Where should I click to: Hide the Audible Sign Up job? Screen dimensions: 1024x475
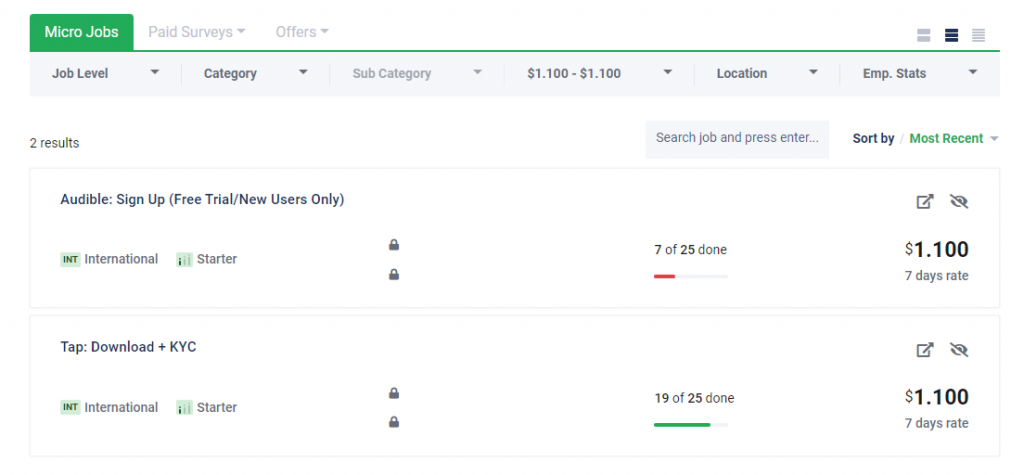point(959,201)
